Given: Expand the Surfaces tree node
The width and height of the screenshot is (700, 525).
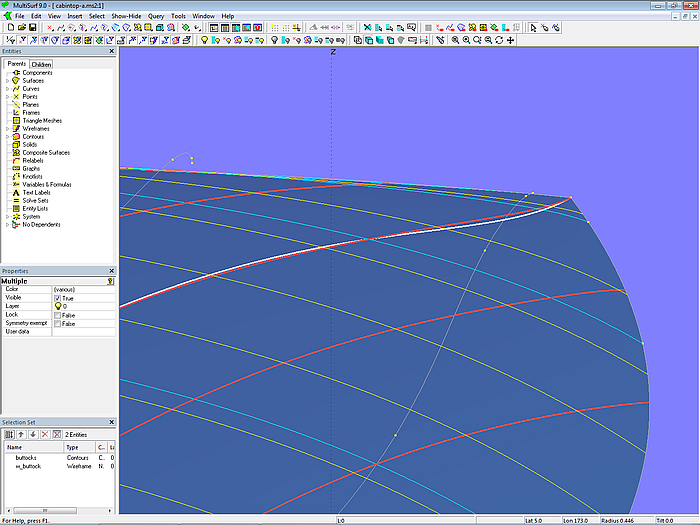Looking at the screenshot, I should (x=7, y=81).
